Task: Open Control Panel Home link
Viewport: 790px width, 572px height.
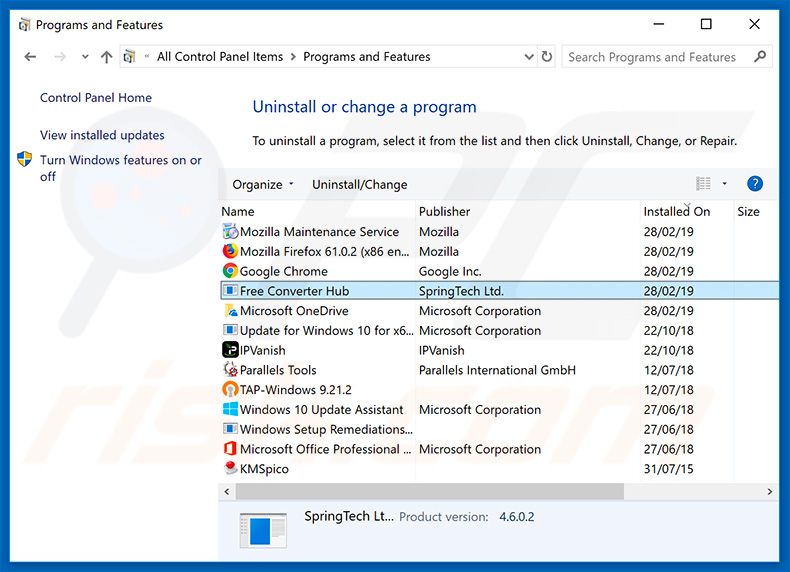Action: tap(96, 98)
